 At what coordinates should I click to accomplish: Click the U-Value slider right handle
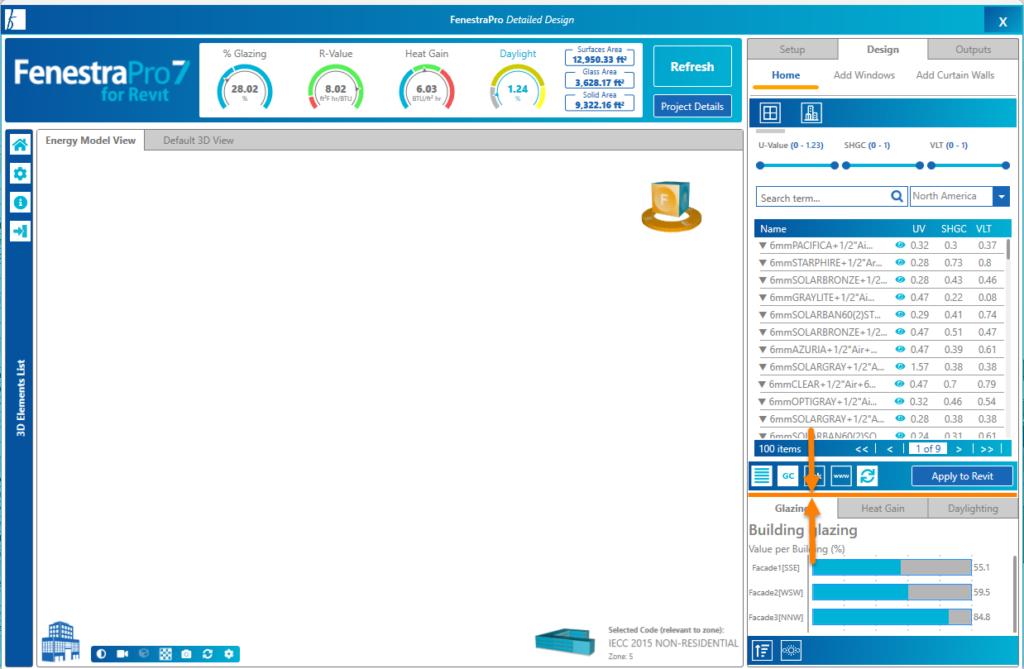tap(834, 165)
